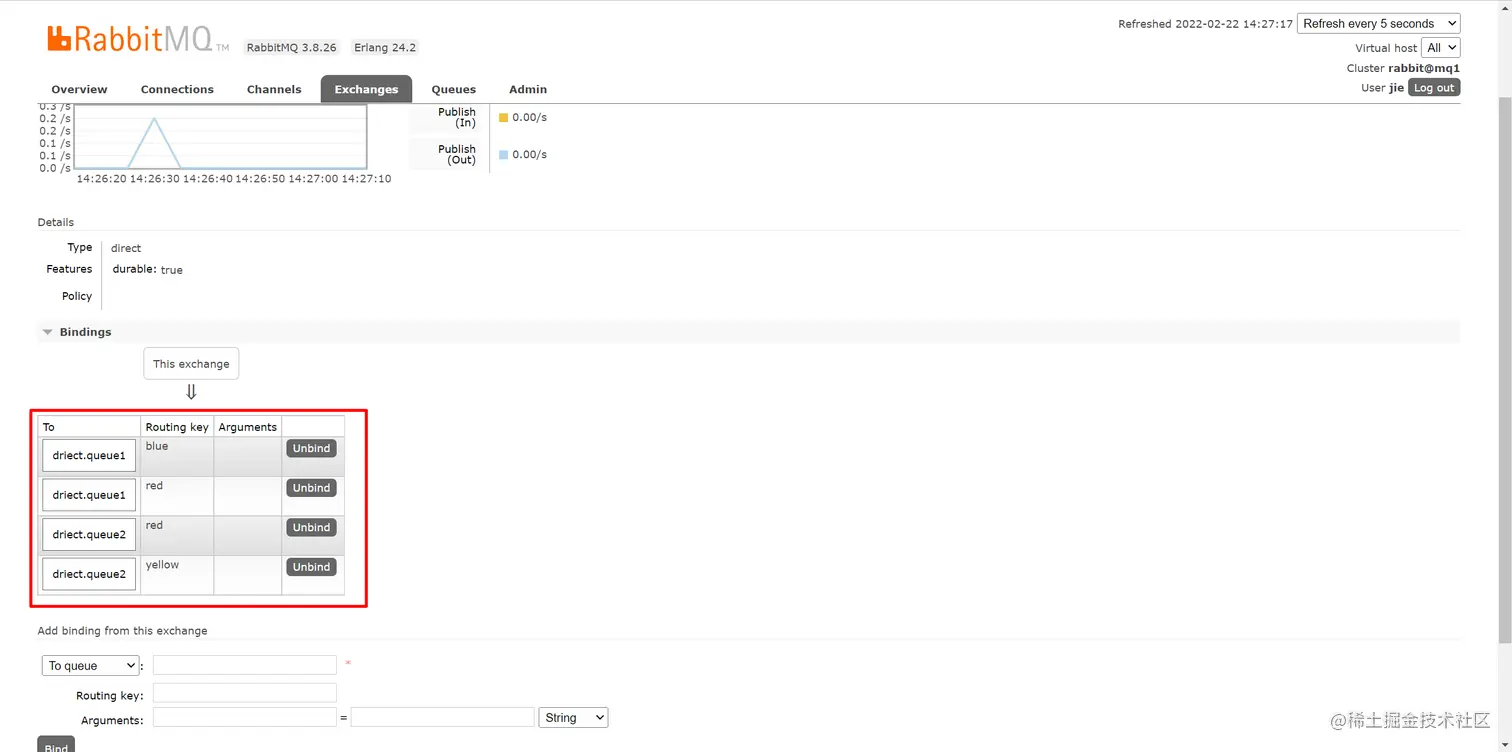Open driect.queue2 bound with yellow key
The height and width of the screenshot is (752, 1512).
[x=89, y=574]
